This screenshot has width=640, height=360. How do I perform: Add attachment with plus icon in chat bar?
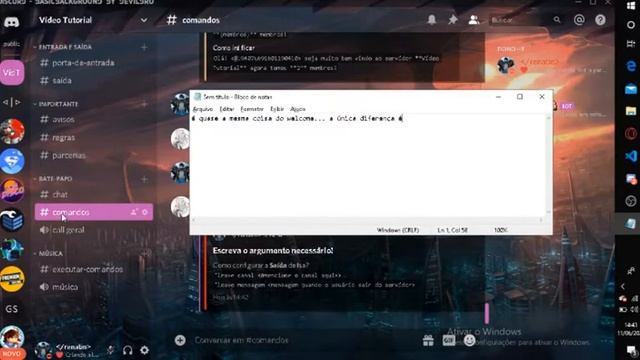pos(180,340)
